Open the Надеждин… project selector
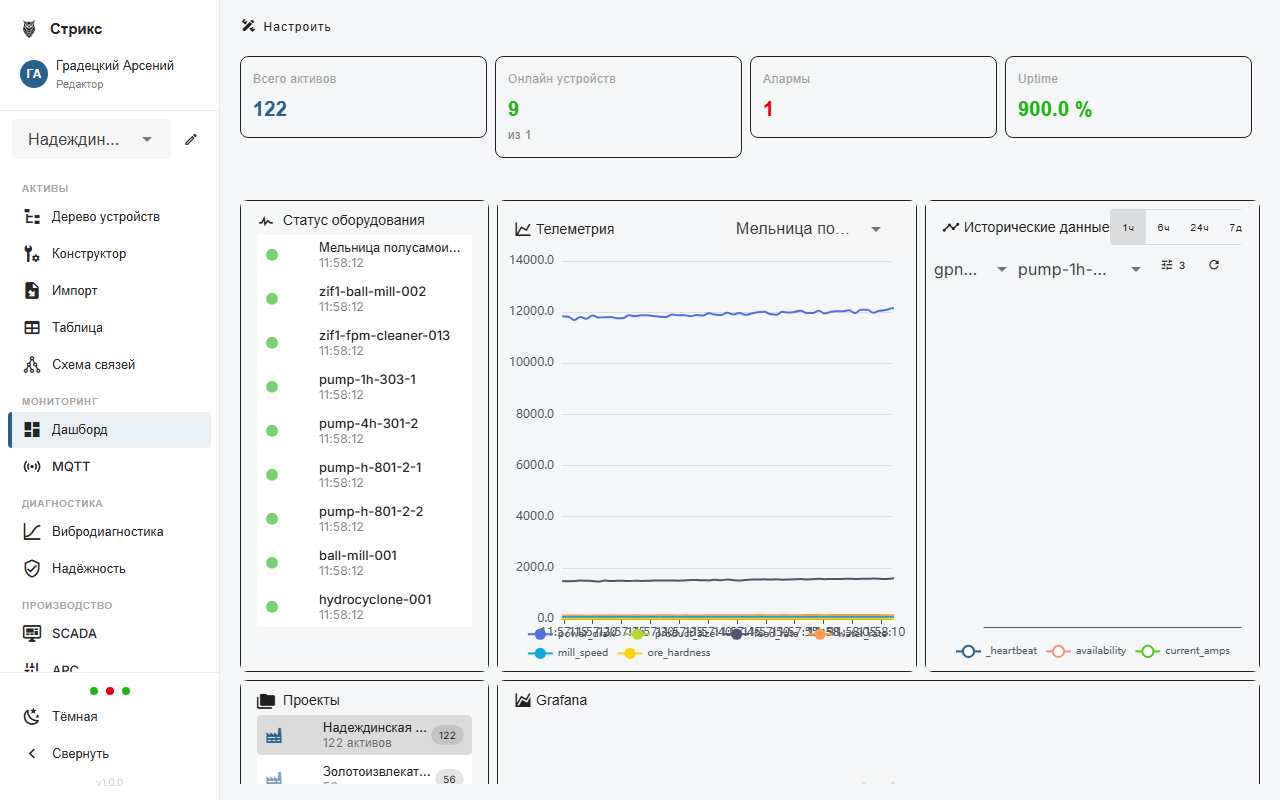 point(91,139)
